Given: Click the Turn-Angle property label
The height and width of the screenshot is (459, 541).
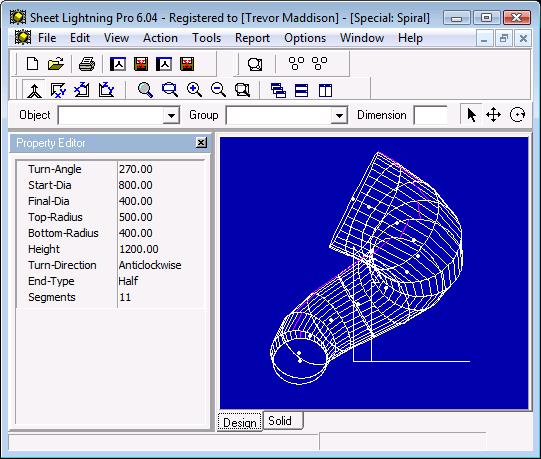Looking at the screenshot, I should pos(55,169).
